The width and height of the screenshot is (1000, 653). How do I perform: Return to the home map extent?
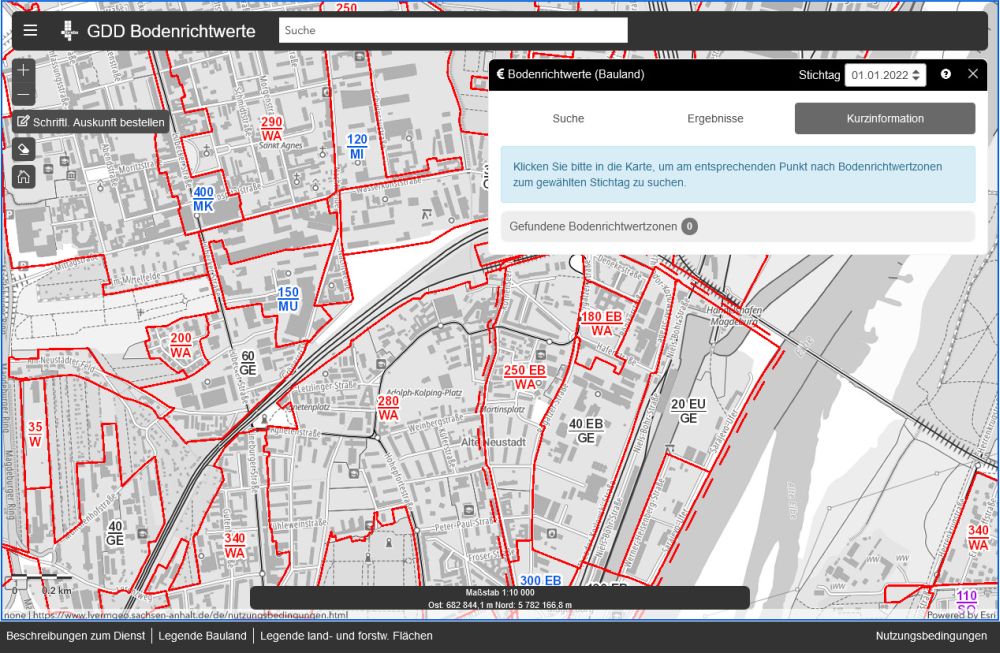[24, 177]
